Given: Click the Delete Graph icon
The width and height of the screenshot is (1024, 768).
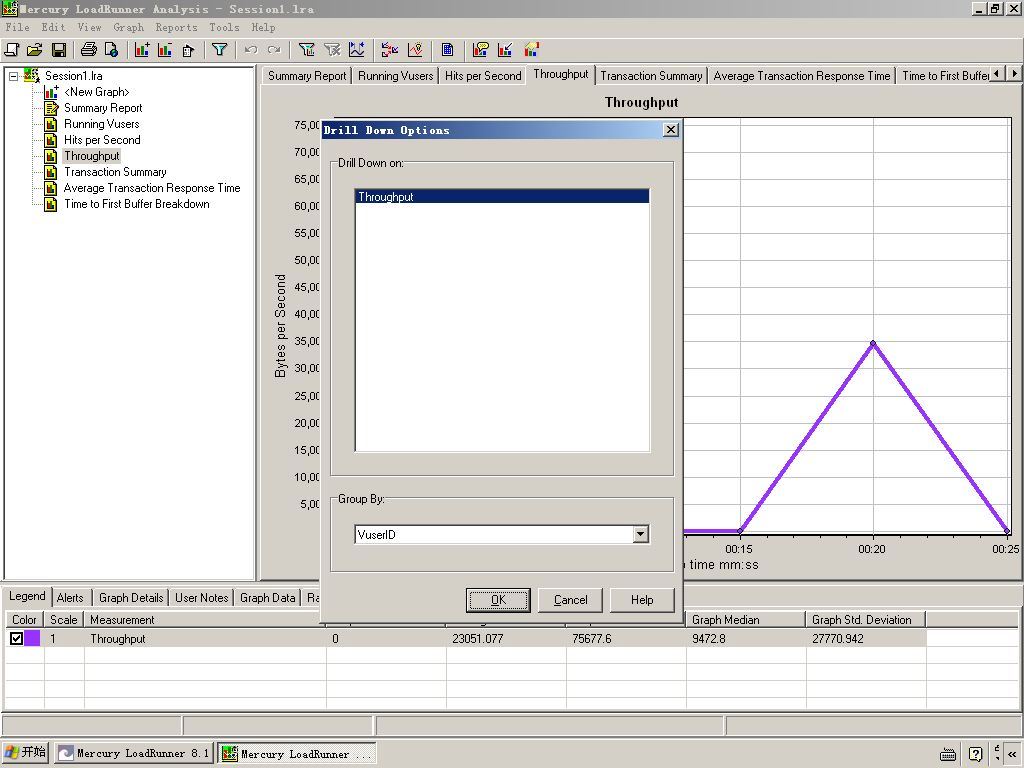Looking at the screenshot, I should (x=165, y=50).
